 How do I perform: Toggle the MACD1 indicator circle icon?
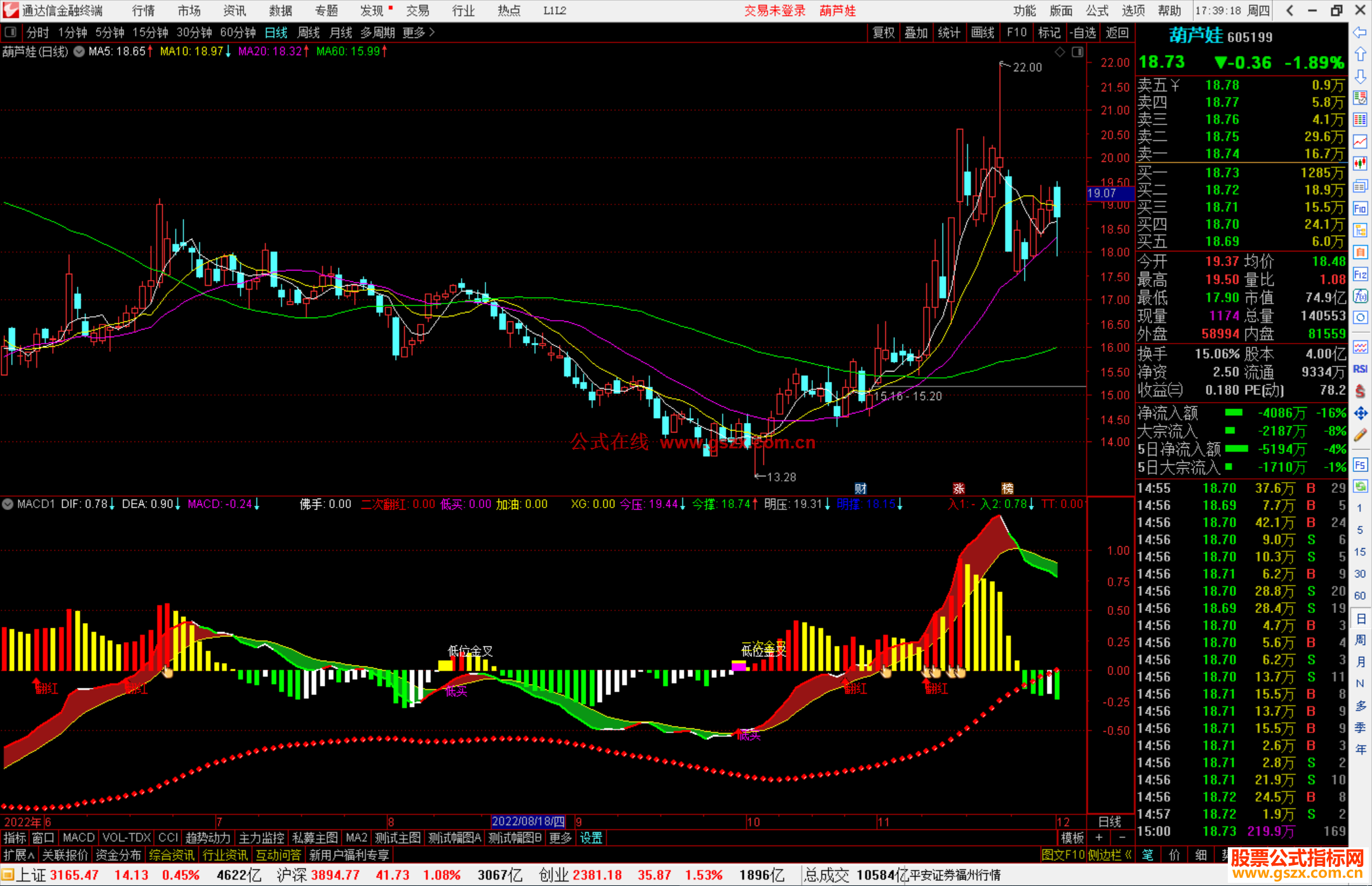point(8,504)
